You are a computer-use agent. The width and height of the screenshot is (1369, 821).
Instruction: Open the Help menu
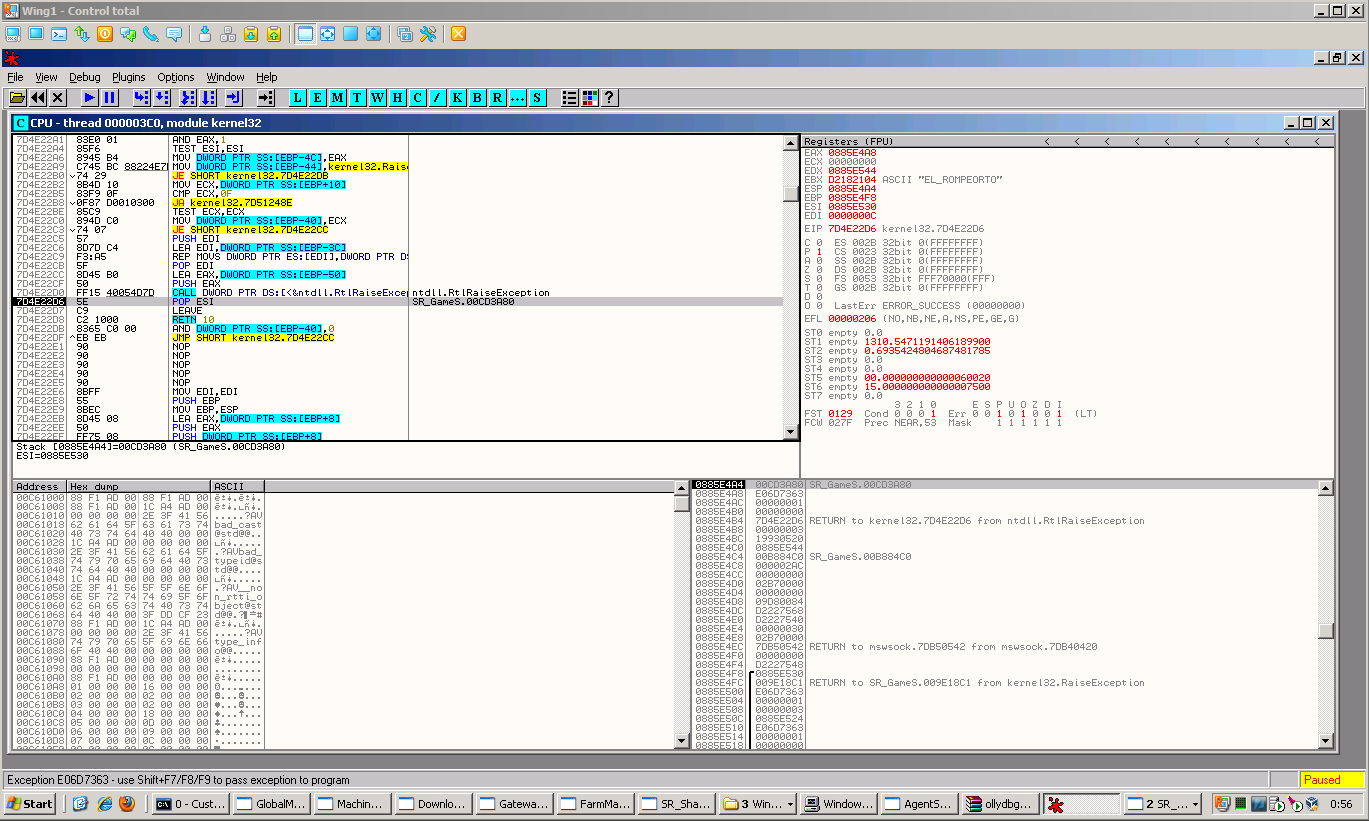[x=267, y=77]
